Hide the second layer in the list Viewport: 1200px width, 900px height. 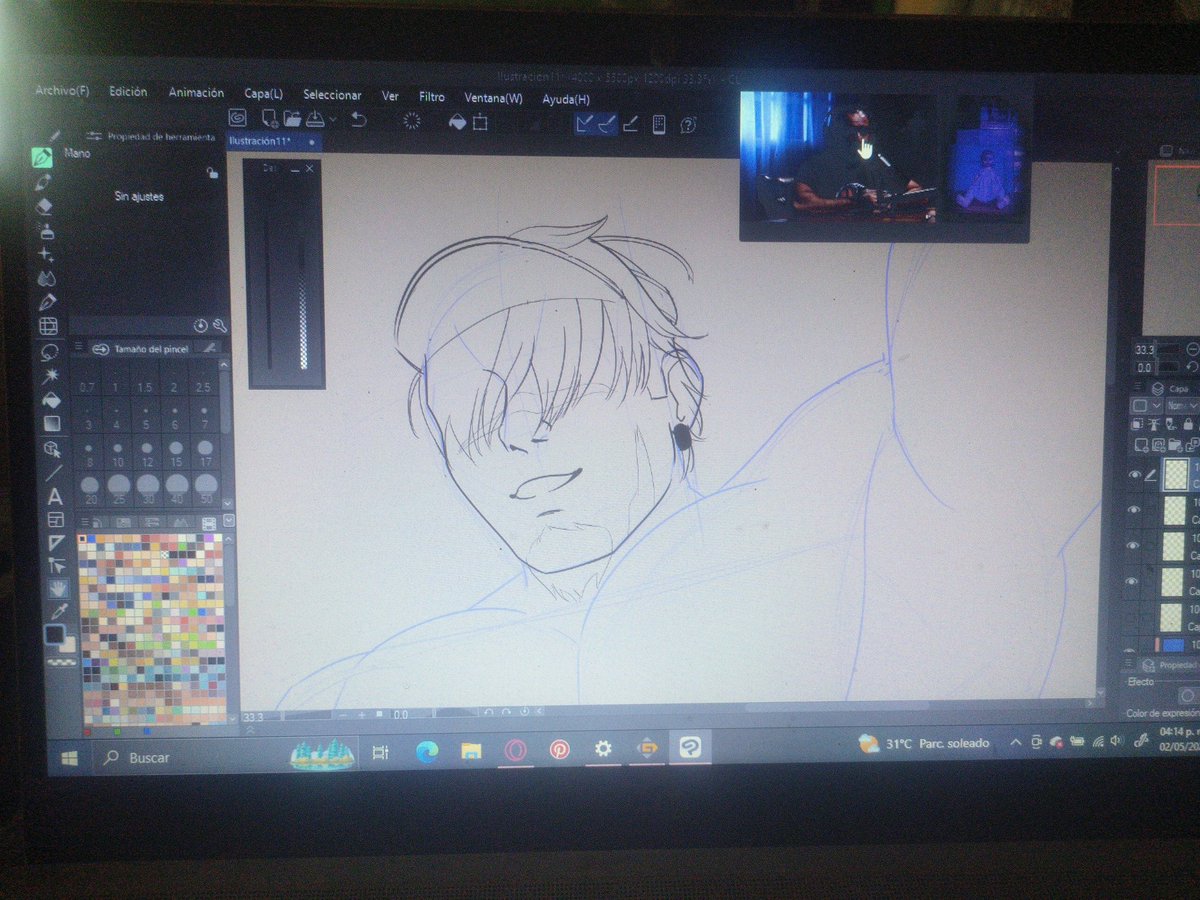(x=1134, y=509)
